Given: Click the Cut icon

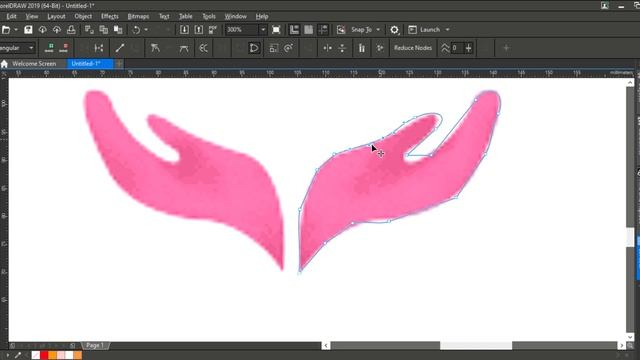Looking at the screenshot, I should click(x=89, y=30).
